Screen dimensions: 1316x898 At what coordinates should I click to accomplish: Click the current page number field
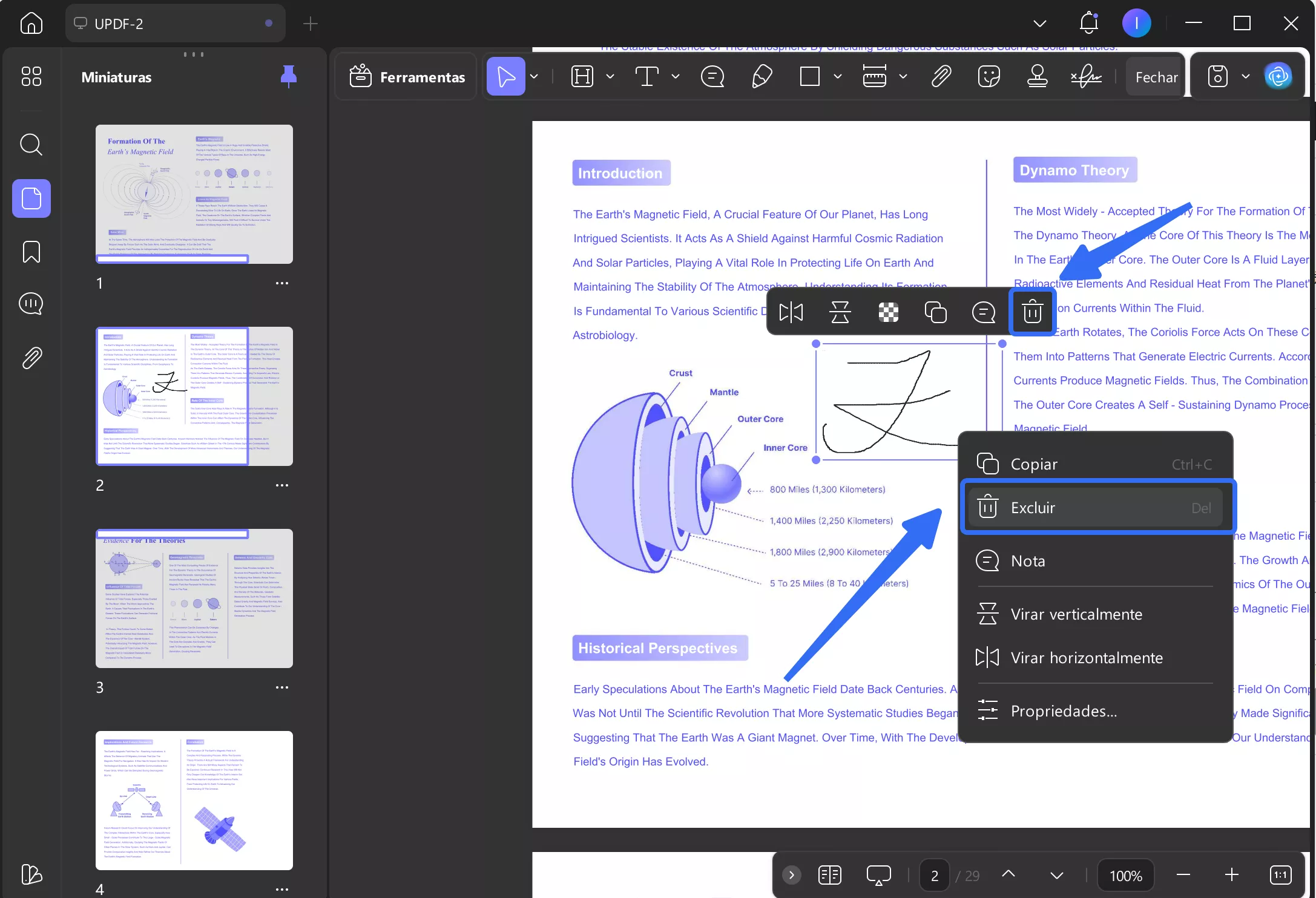click(935, 876)
